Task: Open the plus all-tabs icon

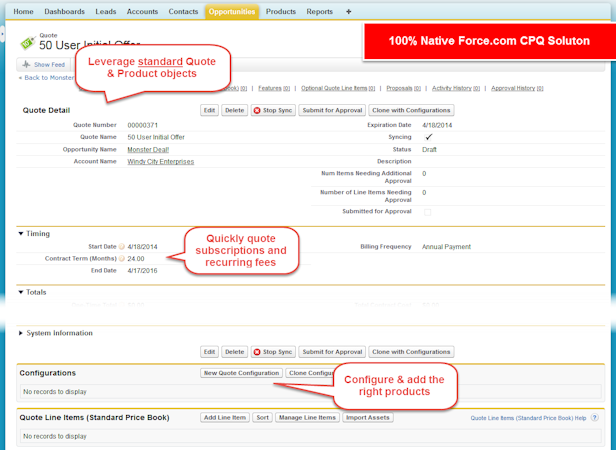Action: click(348, 12)
